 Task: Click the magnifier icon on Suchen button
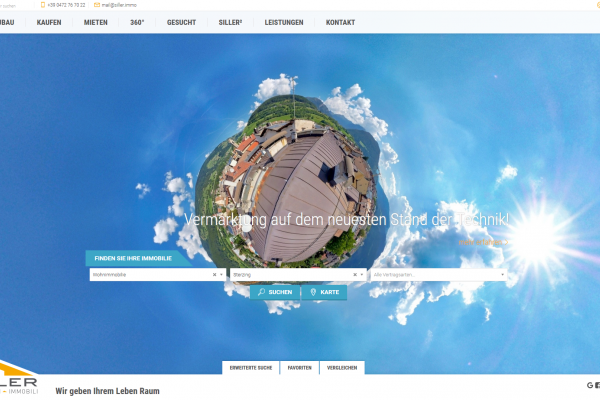pyautogui.click(x=261, y=292)
